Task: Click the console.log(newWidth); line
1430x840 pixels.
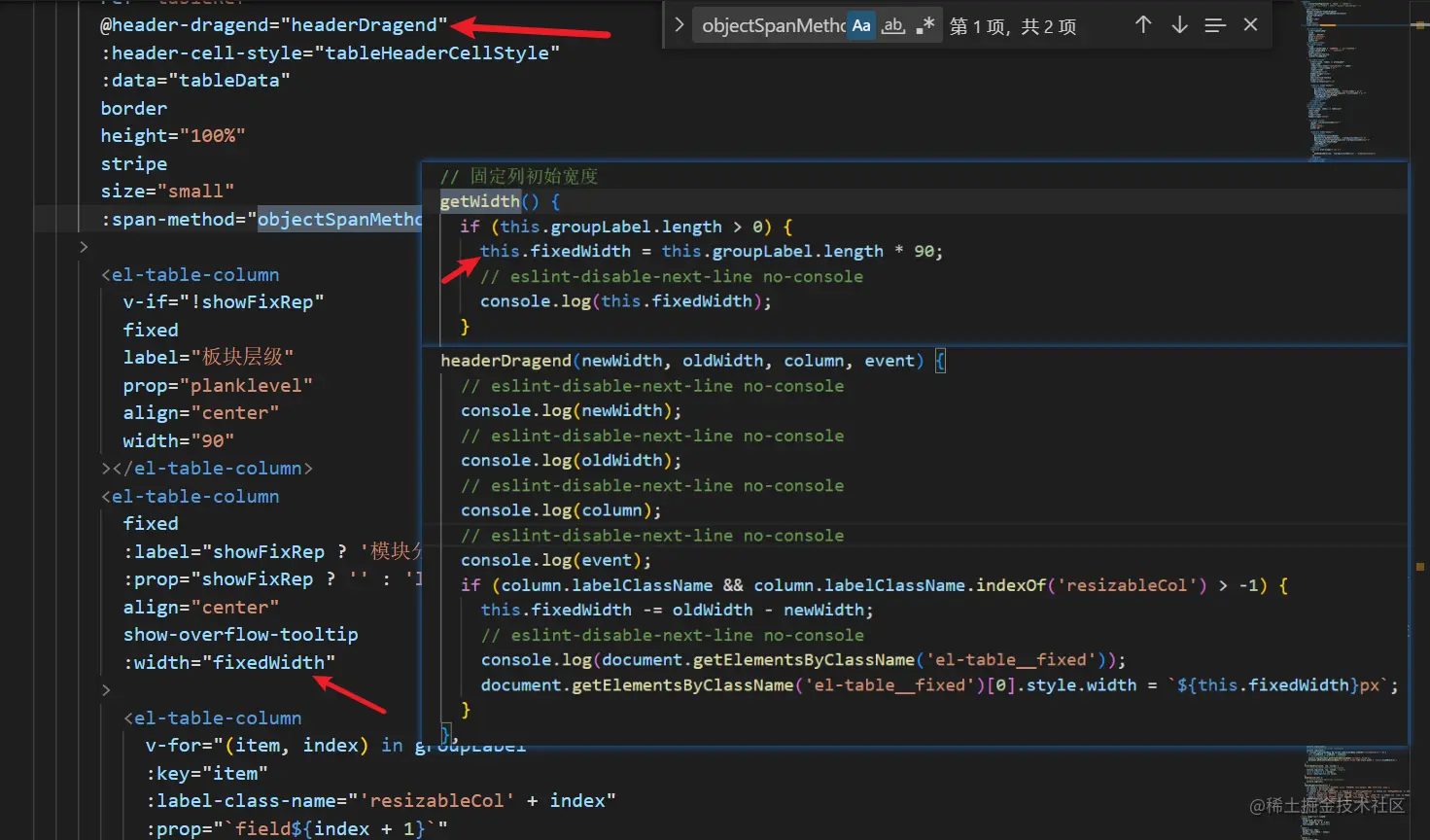Action: [x=572, y=410]
